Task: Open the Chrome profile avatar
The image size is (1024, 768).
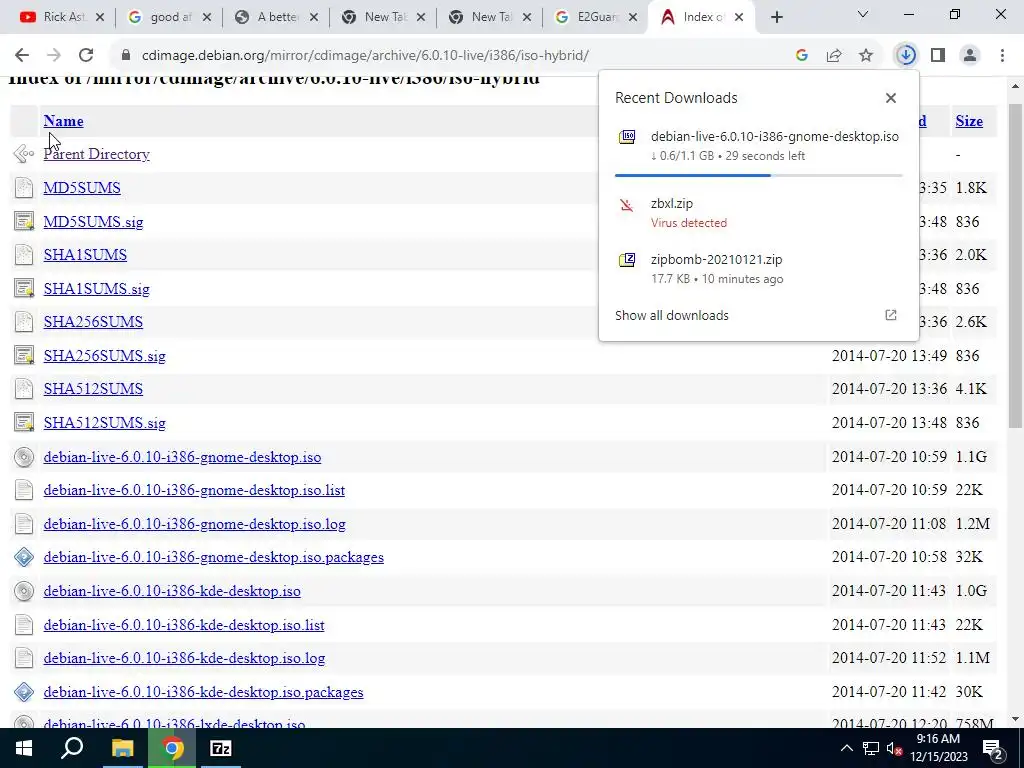Action: pos(970,56)
